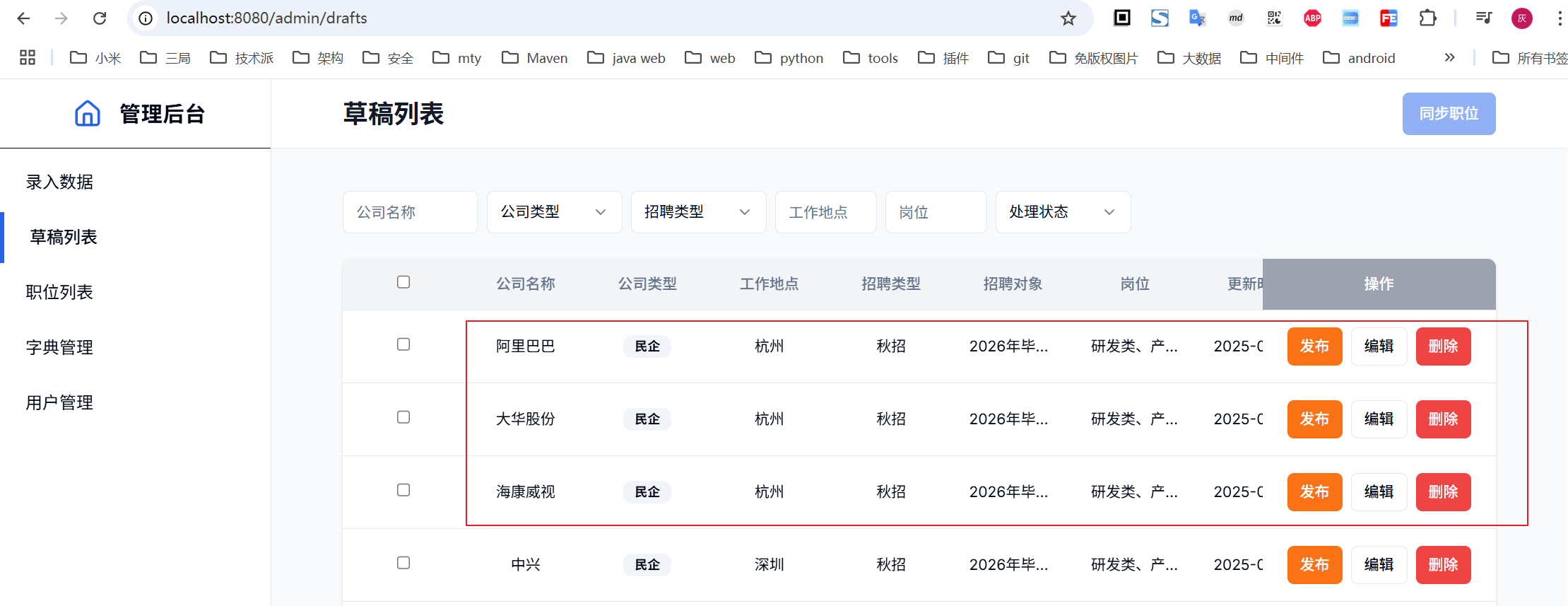Publish the 大华股份 draft with 发布
The image size is (1568, 606).
(1314, 419)
